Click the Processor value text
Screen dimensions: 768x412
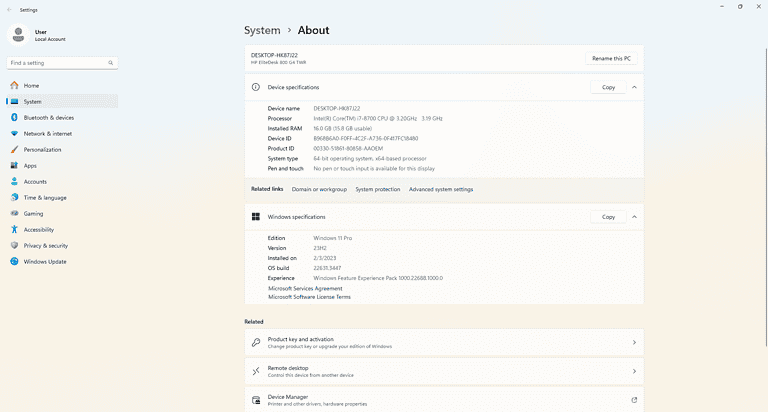click(x=378, y=119)
